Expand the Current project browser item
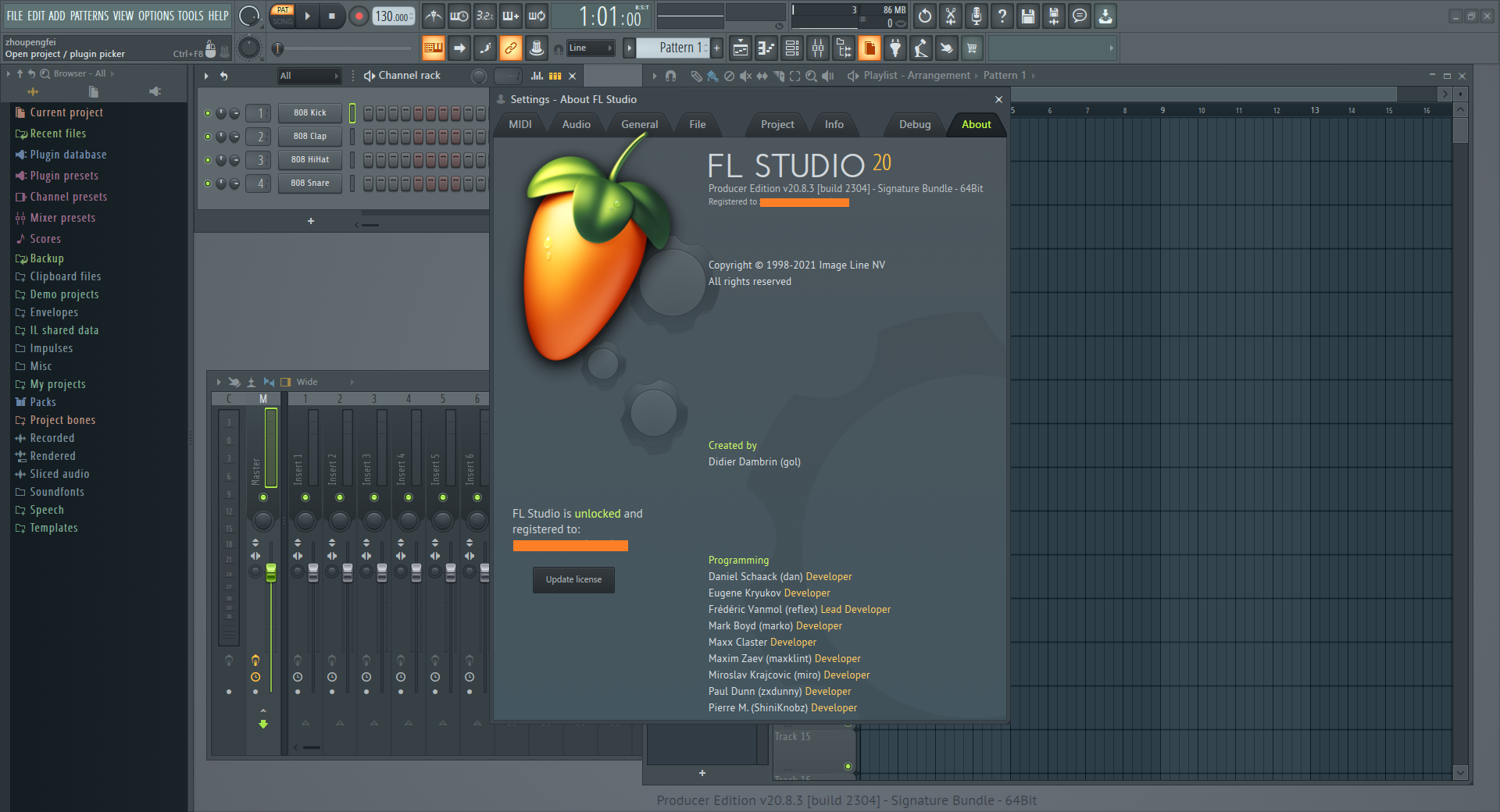This screenshot has height=812, width=1500. (x=59, y=112)
